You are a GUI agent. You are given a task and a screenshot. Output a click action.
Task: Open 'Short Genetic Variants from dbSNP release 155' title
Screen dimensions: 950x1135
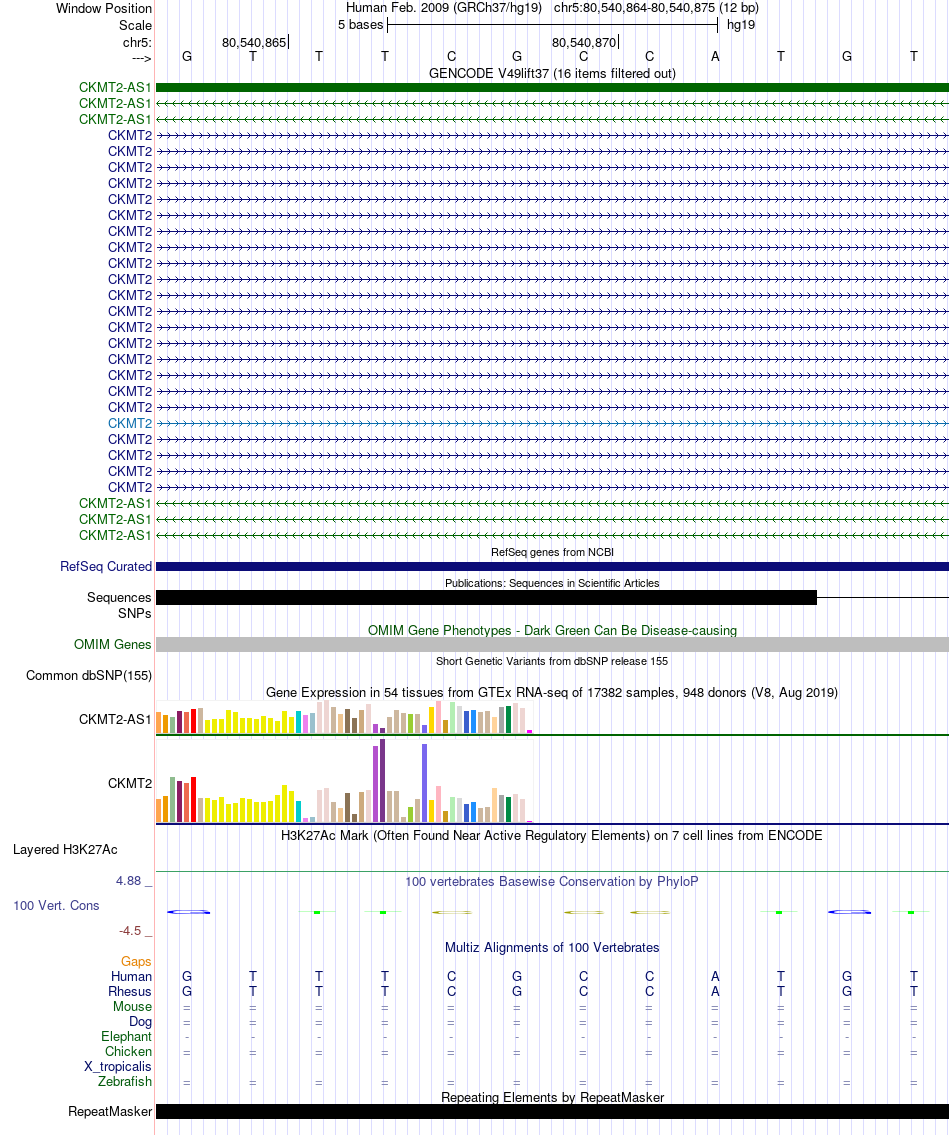[552, 662]
